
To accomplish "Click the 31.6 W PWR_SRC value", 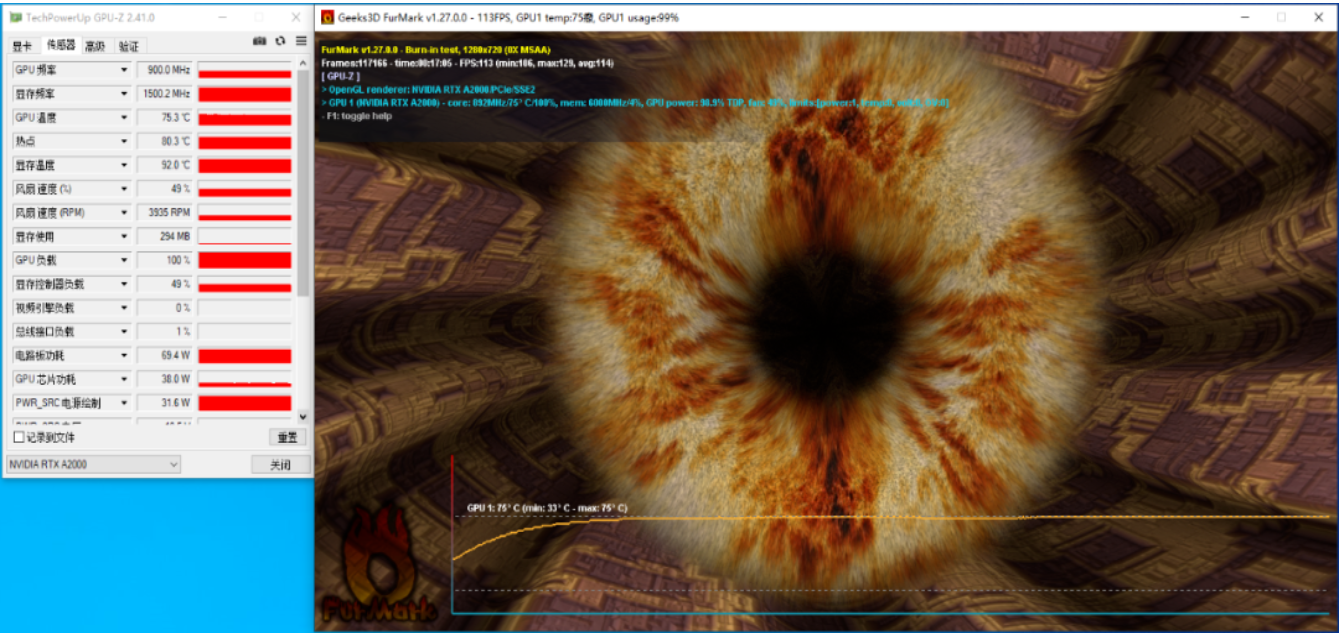I will [x=165, y=403].
